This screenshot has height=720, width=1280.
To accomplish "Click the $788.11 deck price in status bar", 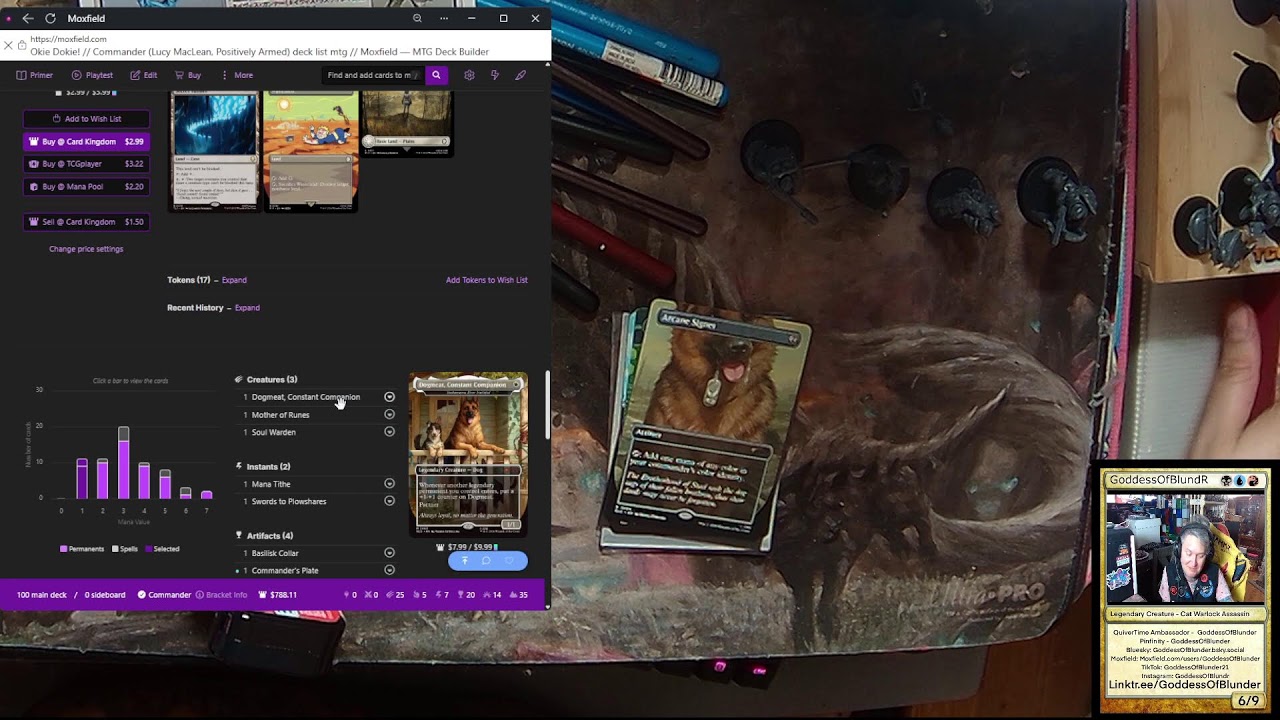I will click(x=277, y=595).
